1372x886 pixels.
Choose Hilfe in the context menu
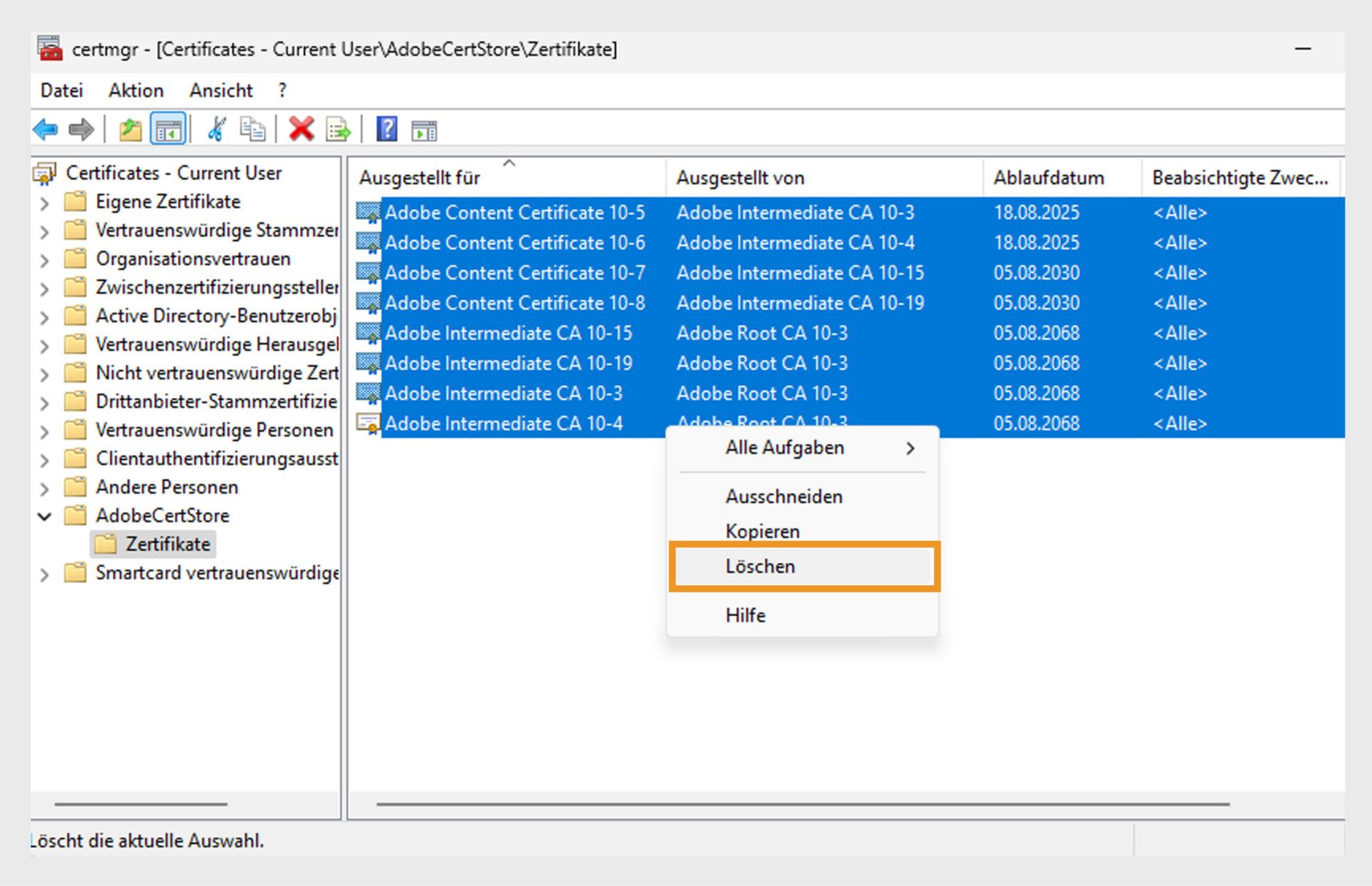tap(804, 615)
